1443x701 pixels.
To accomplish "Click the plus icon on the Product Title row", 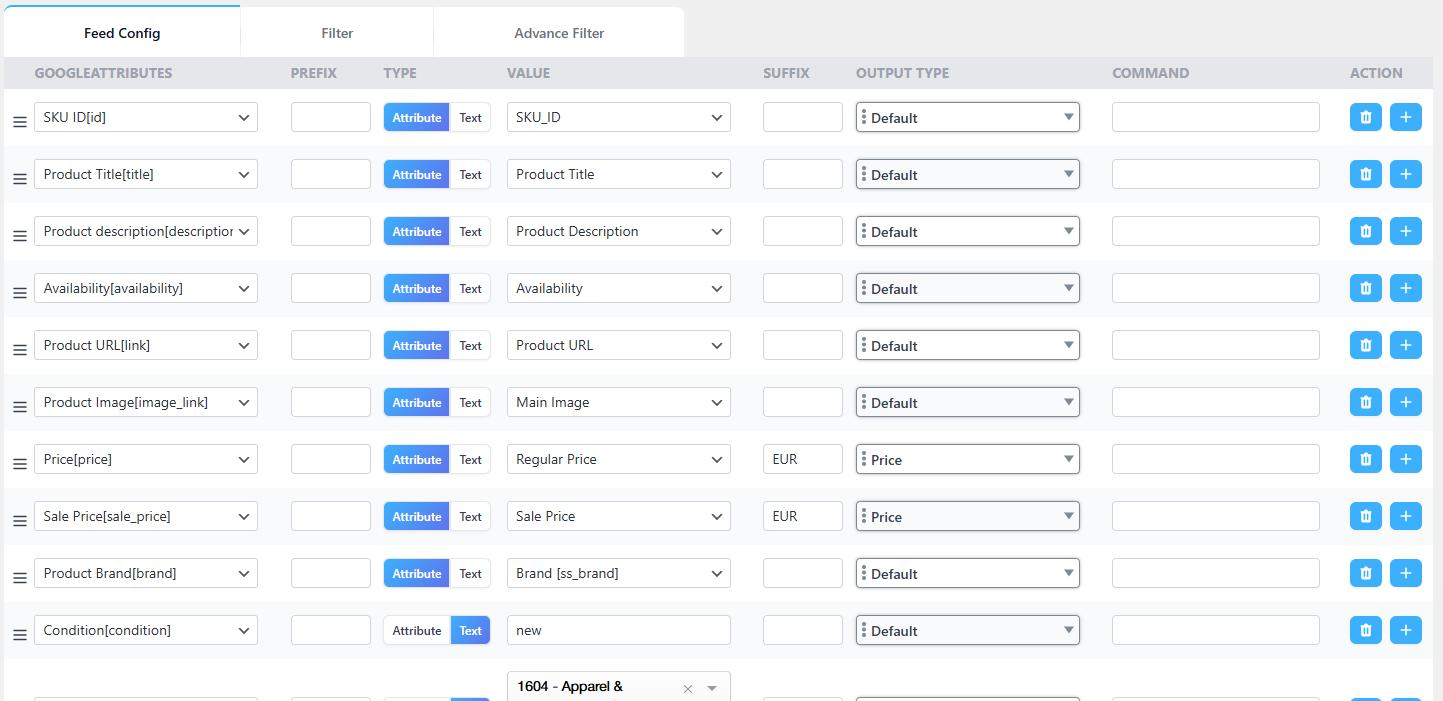I will [x=1406, y=173].
